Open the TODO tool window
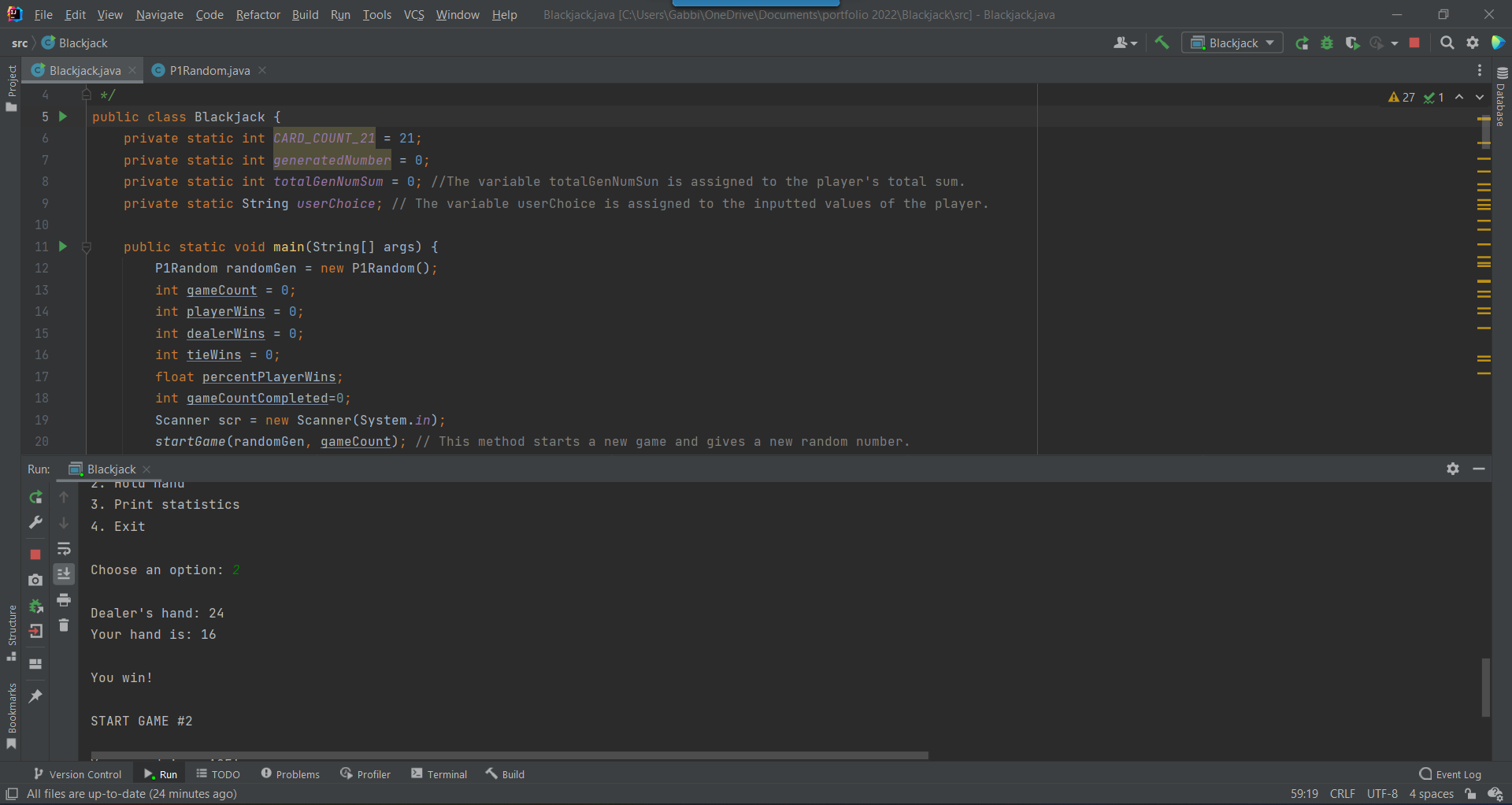This screenshot has height=805, width=1512. [x=218, y=774]
